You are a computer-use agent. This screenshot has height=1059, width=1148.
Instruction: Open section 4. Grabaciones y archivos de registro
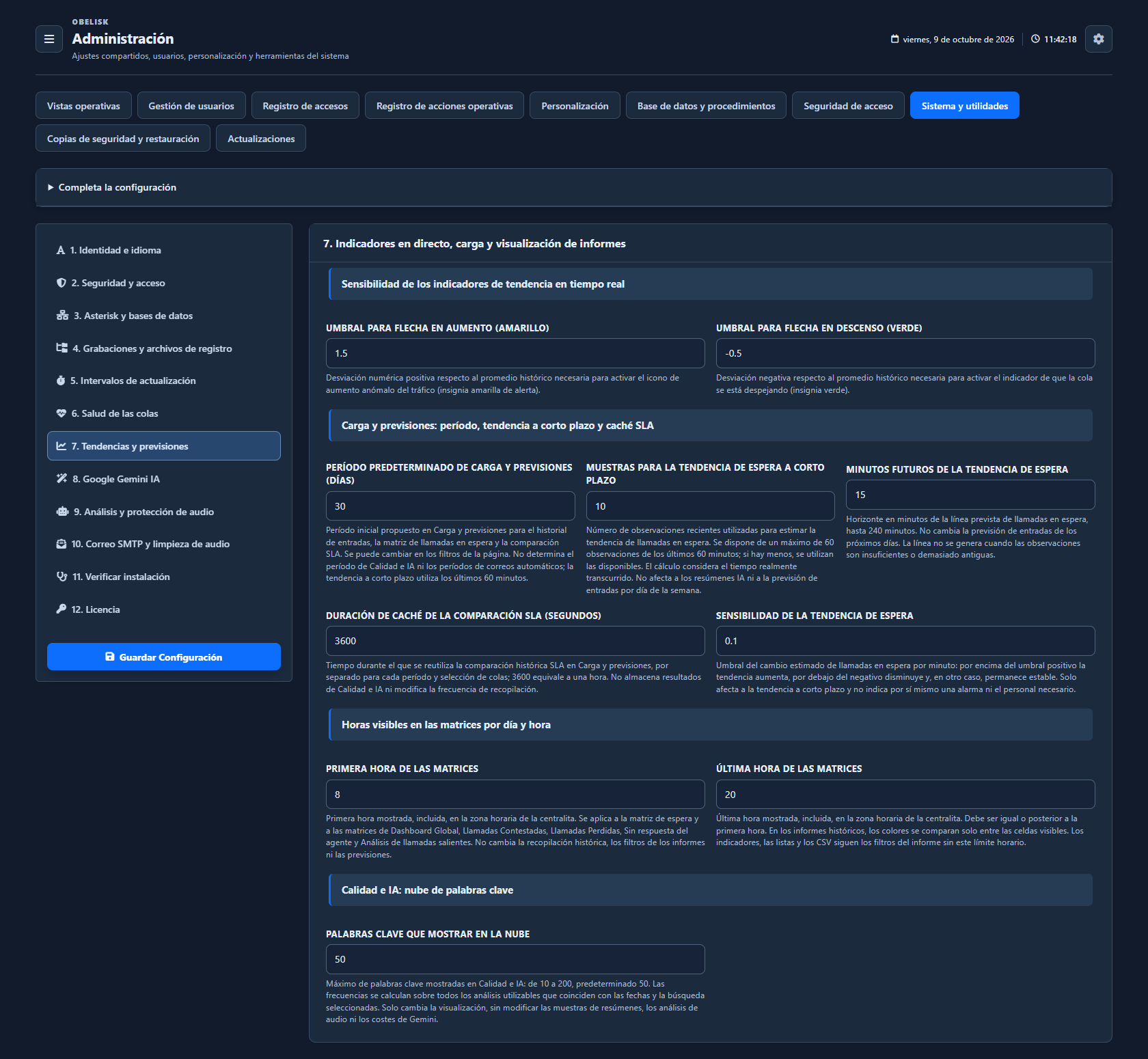(164, 348)
